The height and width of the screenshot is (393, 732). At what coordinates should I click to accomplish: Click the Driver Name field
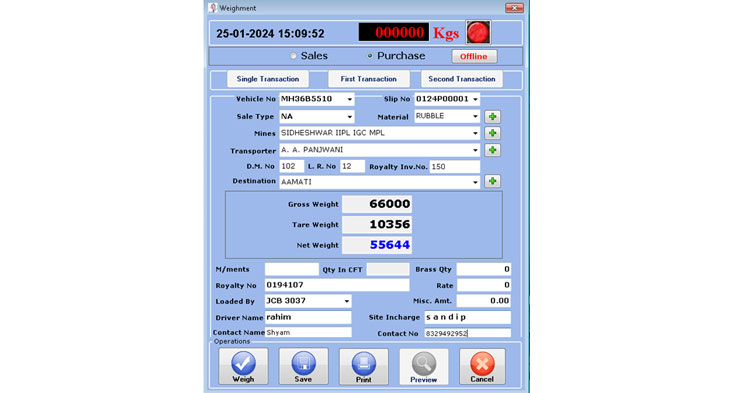click(x=308, y=317)
